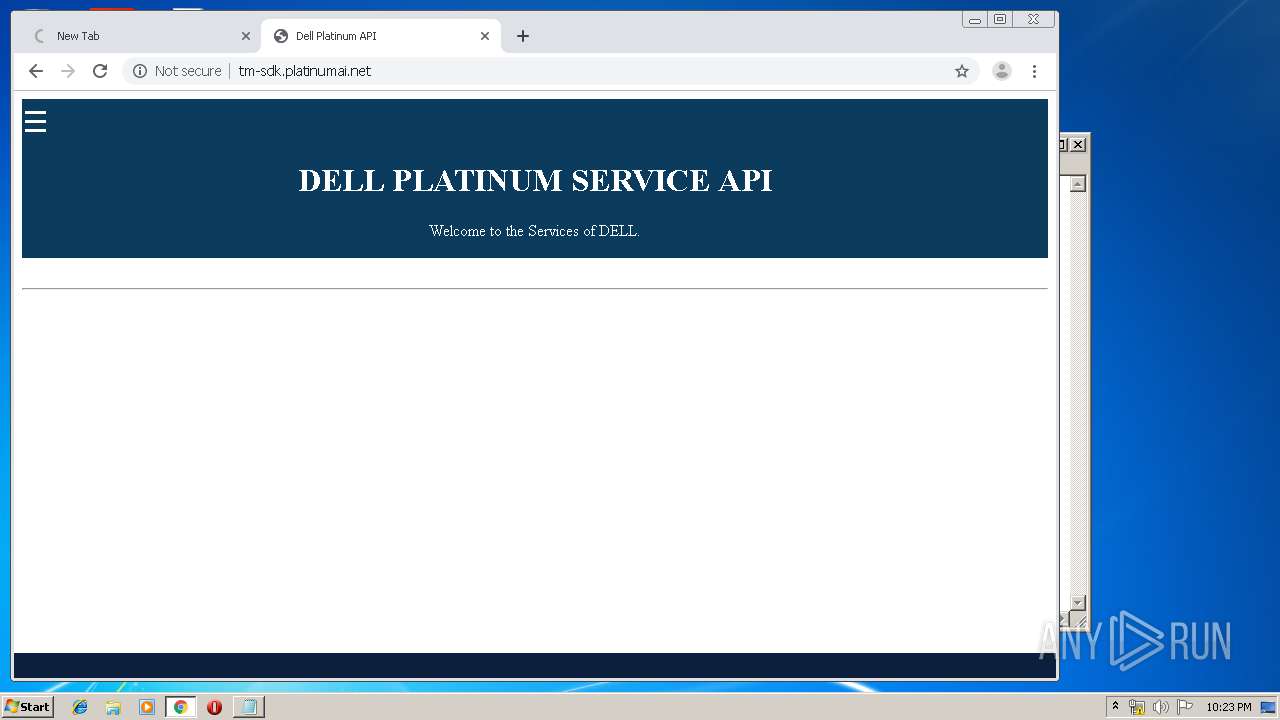
Task: Go back to previous page
Action: pos(36,71)
